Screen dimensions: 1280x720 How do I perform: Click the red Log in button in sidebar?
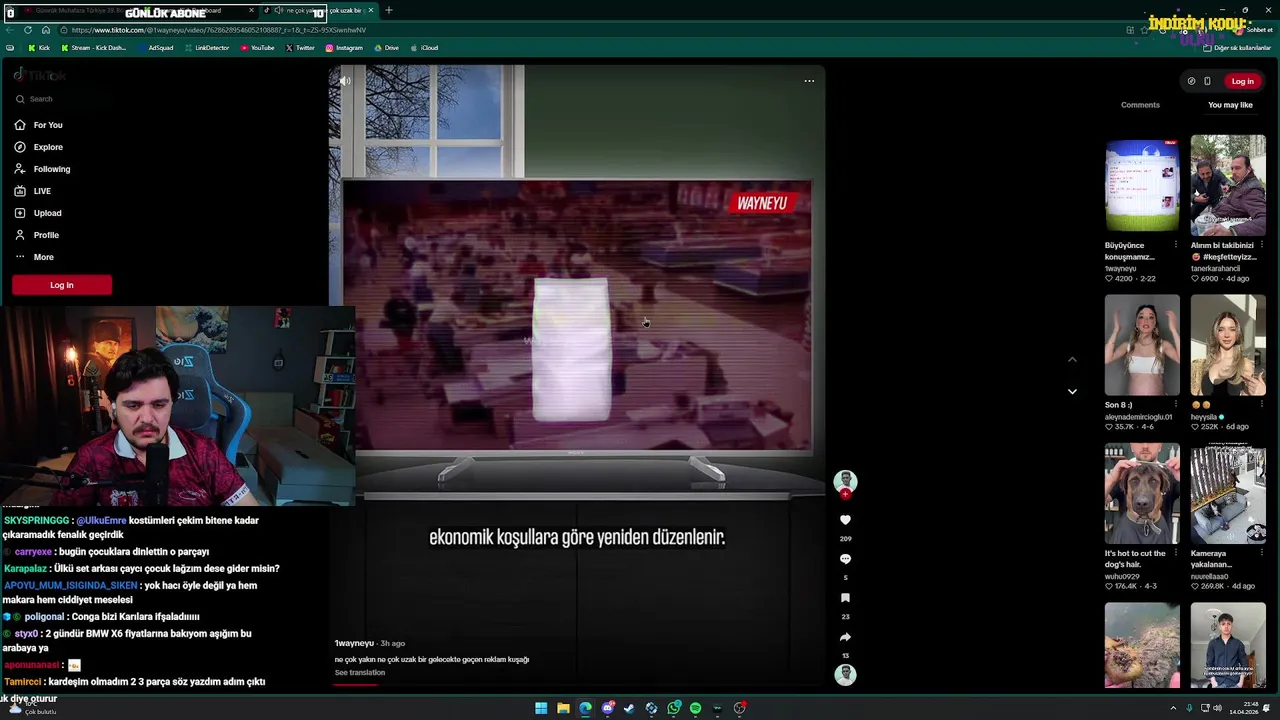[62, 285]
